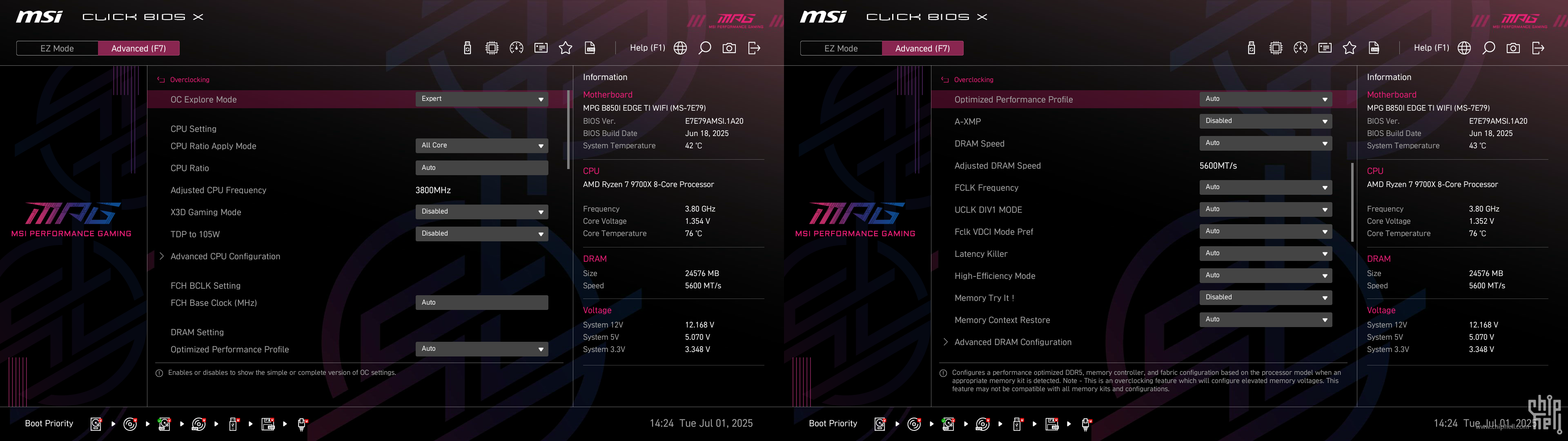Open LOG file icon in left window
Viewport: 1568px width, 441px height.
click(590, 48)
